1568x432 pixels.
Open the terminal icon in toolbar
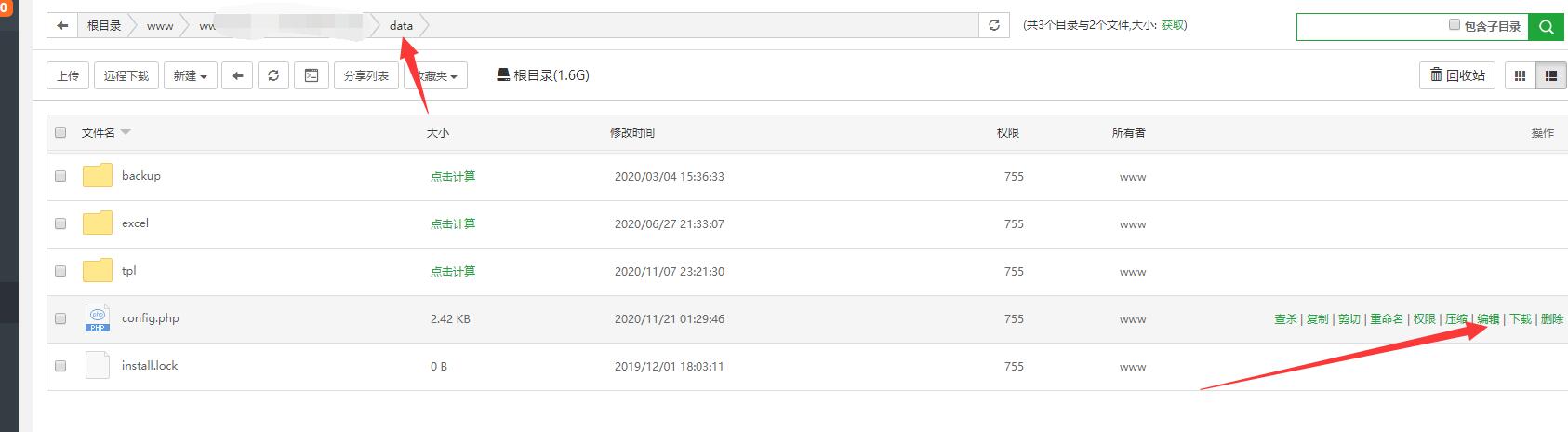tap(312, 75)
